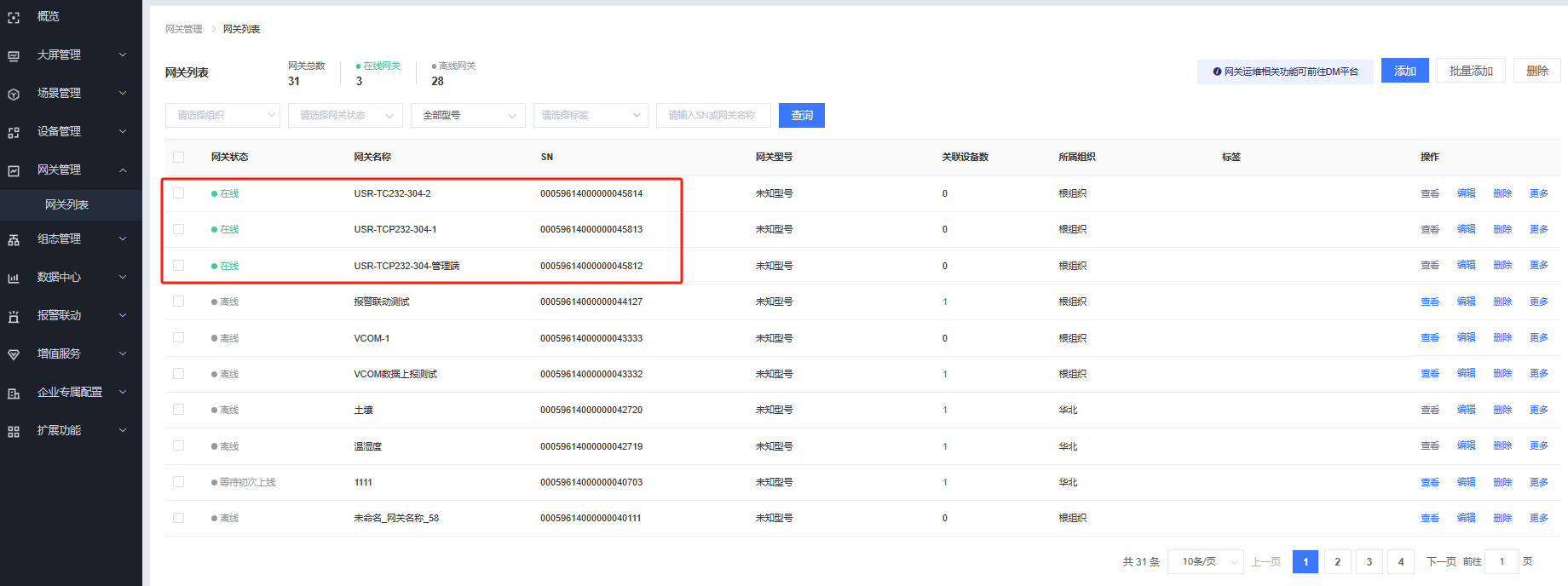
Task: Click the 场景管理 cube icon
Action: coord(14,94)
